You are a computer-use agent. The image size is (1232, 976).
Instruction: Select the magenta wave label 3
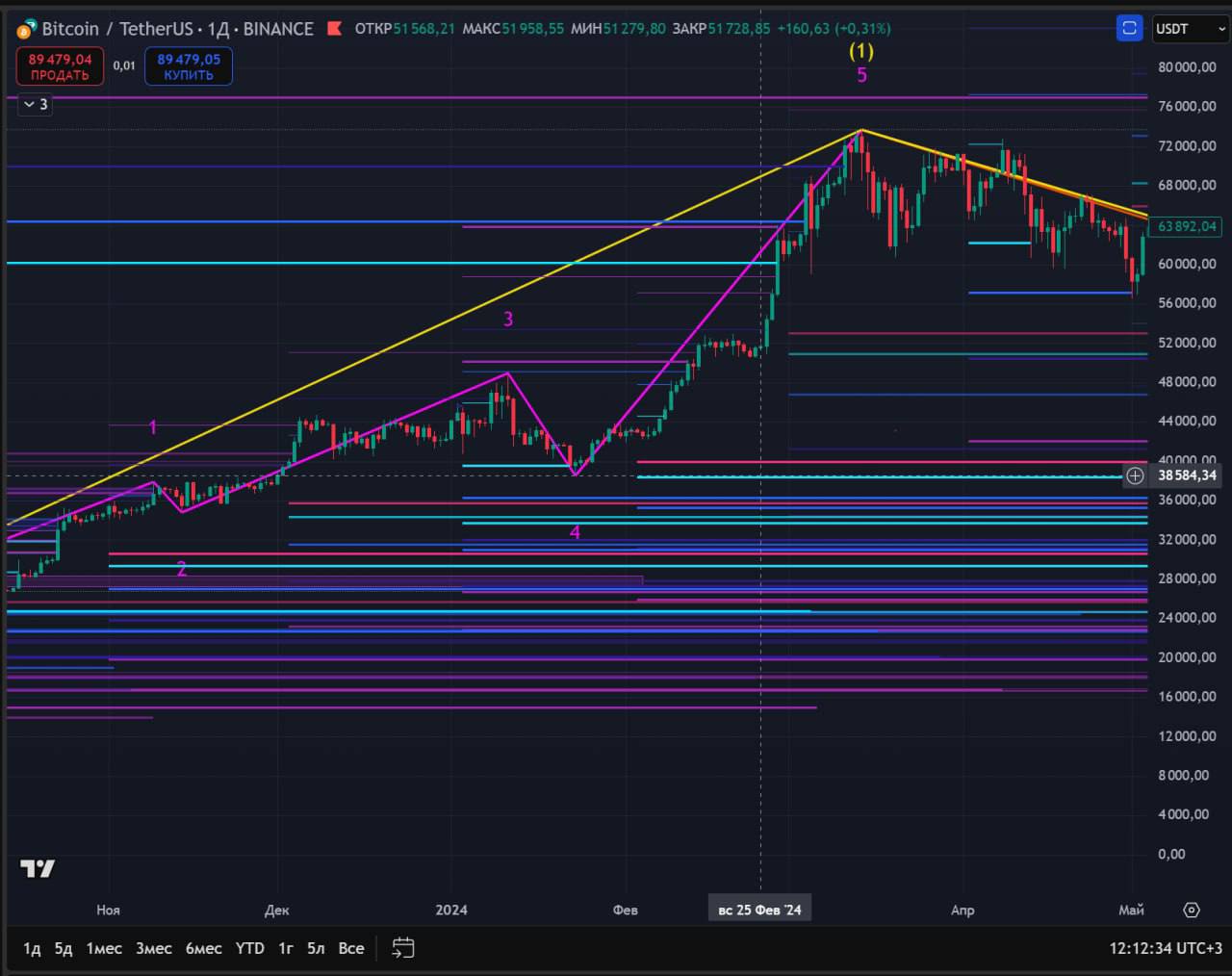click(508, 319)
